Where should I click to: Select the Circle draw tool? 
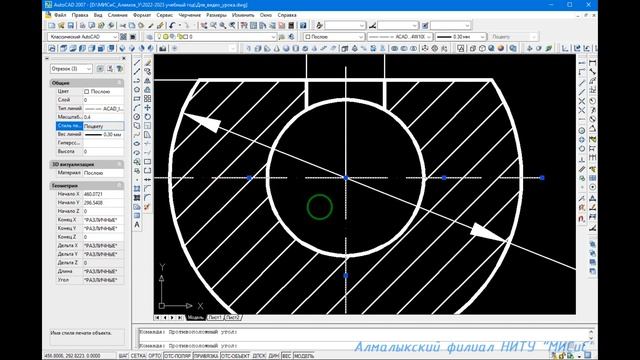coord(137,116)
